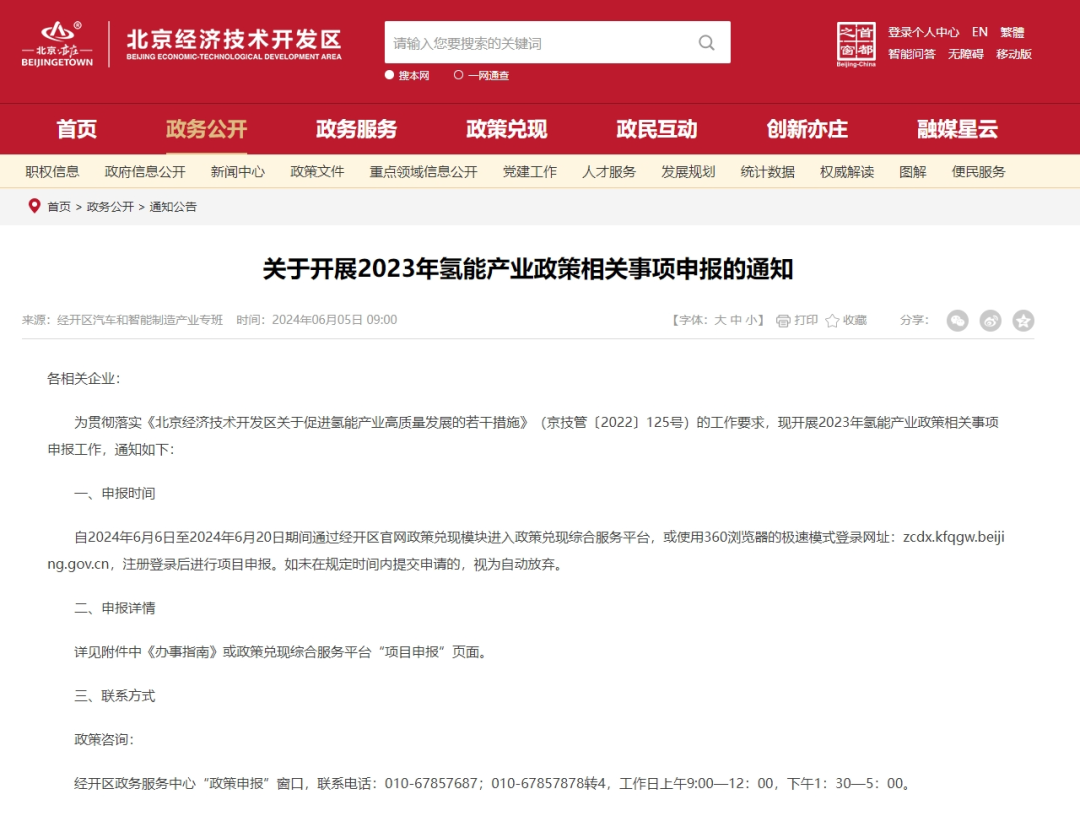This screenshot has height=816, width=1080.
Task: Open 政策文件 submenu item
Action: pos(318,171)
